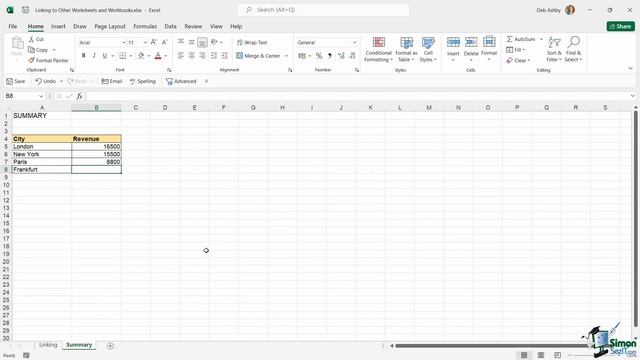Open Find & Select menu
The width and height of the screenshot is (640, 360).
[x=573, y=49]
